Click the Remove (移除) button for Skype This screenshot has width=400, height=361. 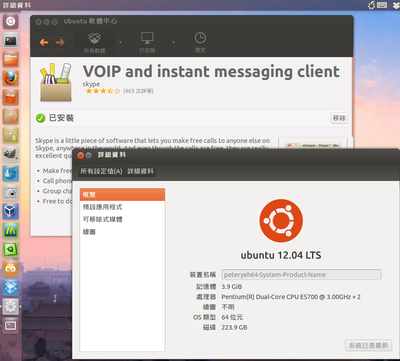coord(339,118)
